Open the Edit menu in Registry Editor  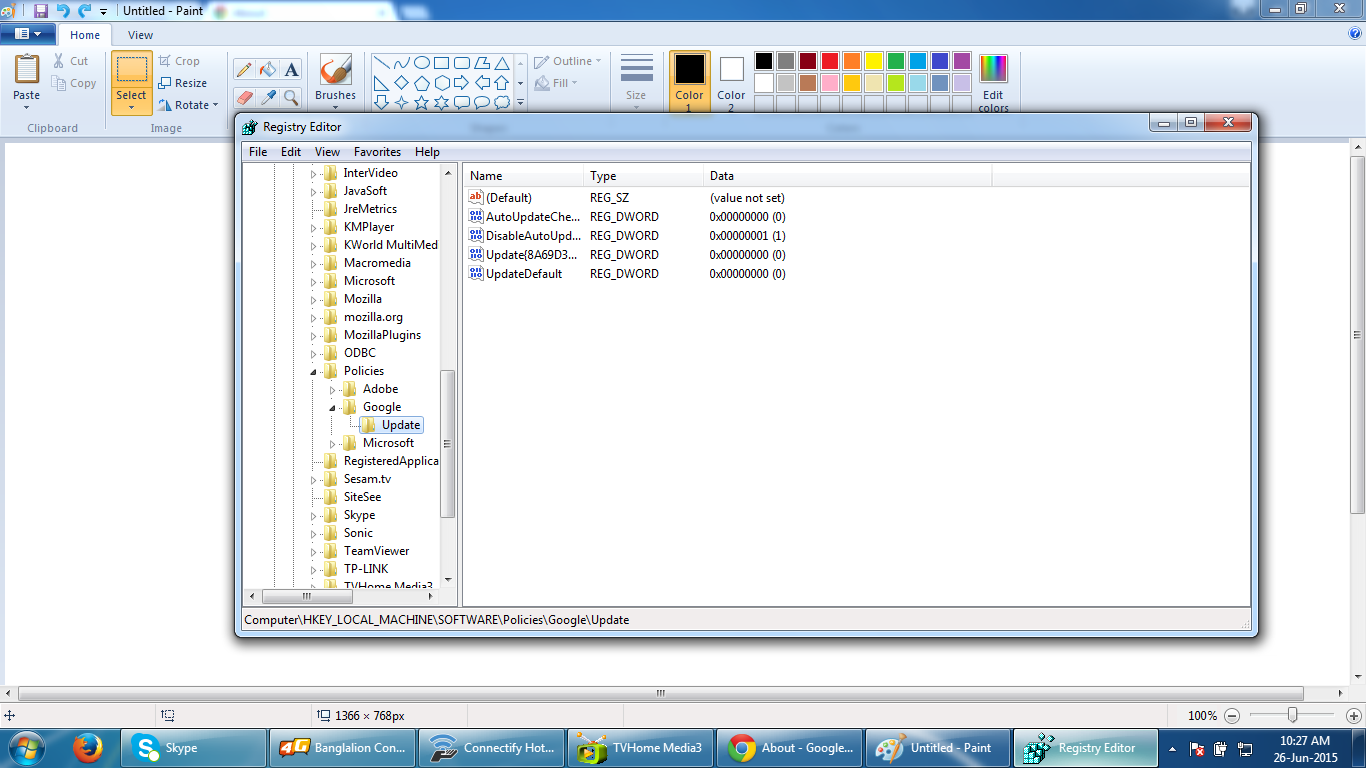291,152
